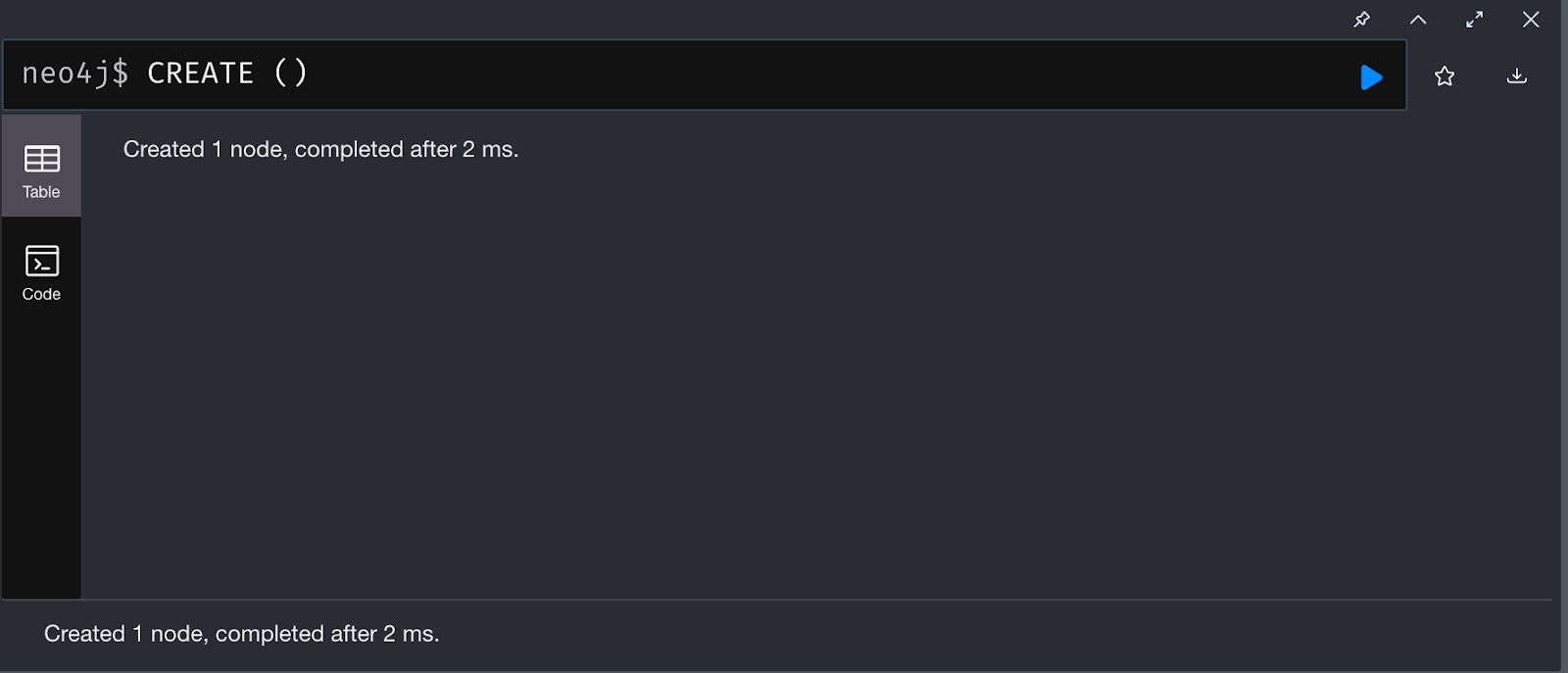Save the query as favorite using the star
Viewport: 1568px width, 673px height.
click(x=1445, y=76)
